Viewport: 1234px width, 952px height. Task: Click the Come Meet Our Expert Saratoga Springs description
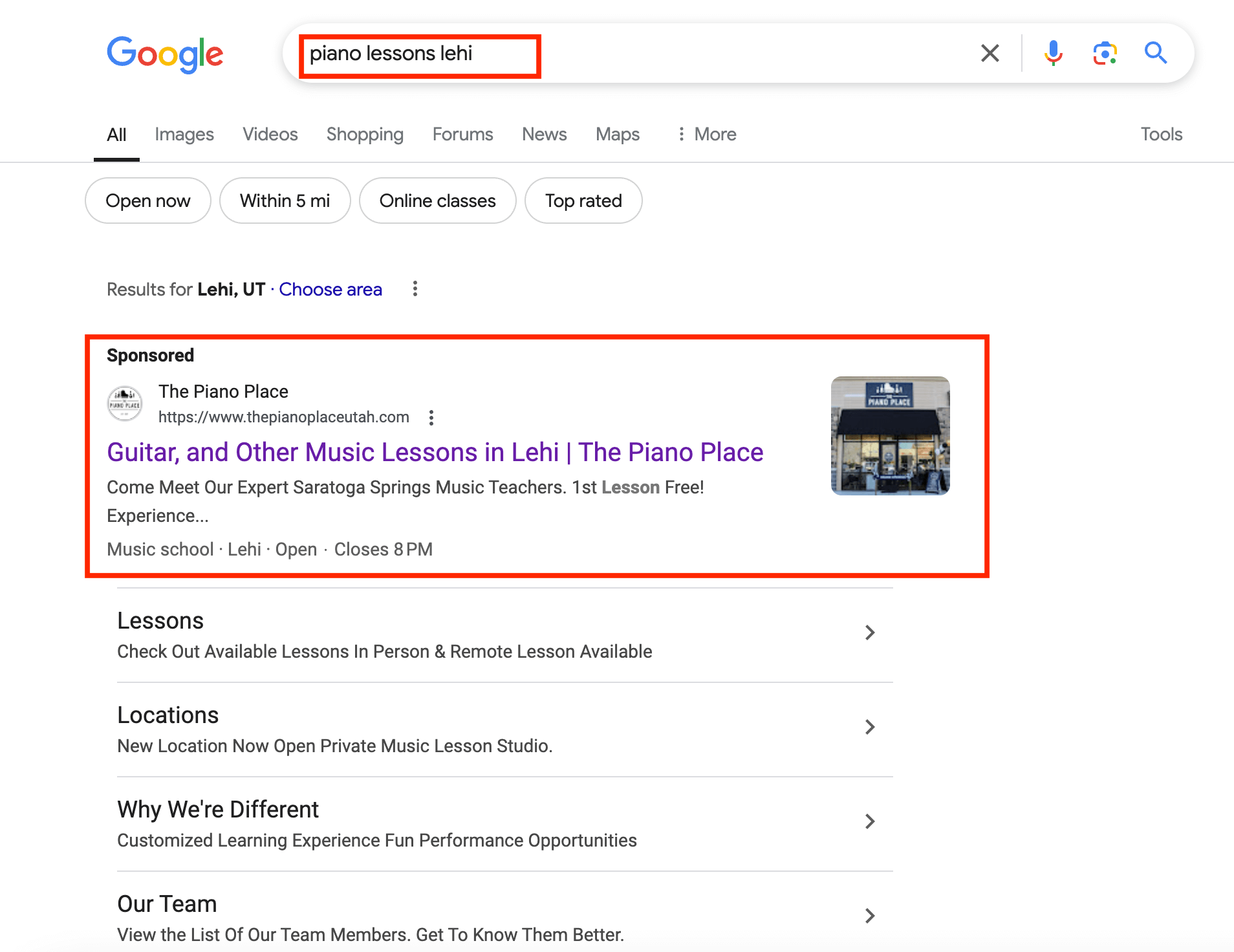(406, 501)
